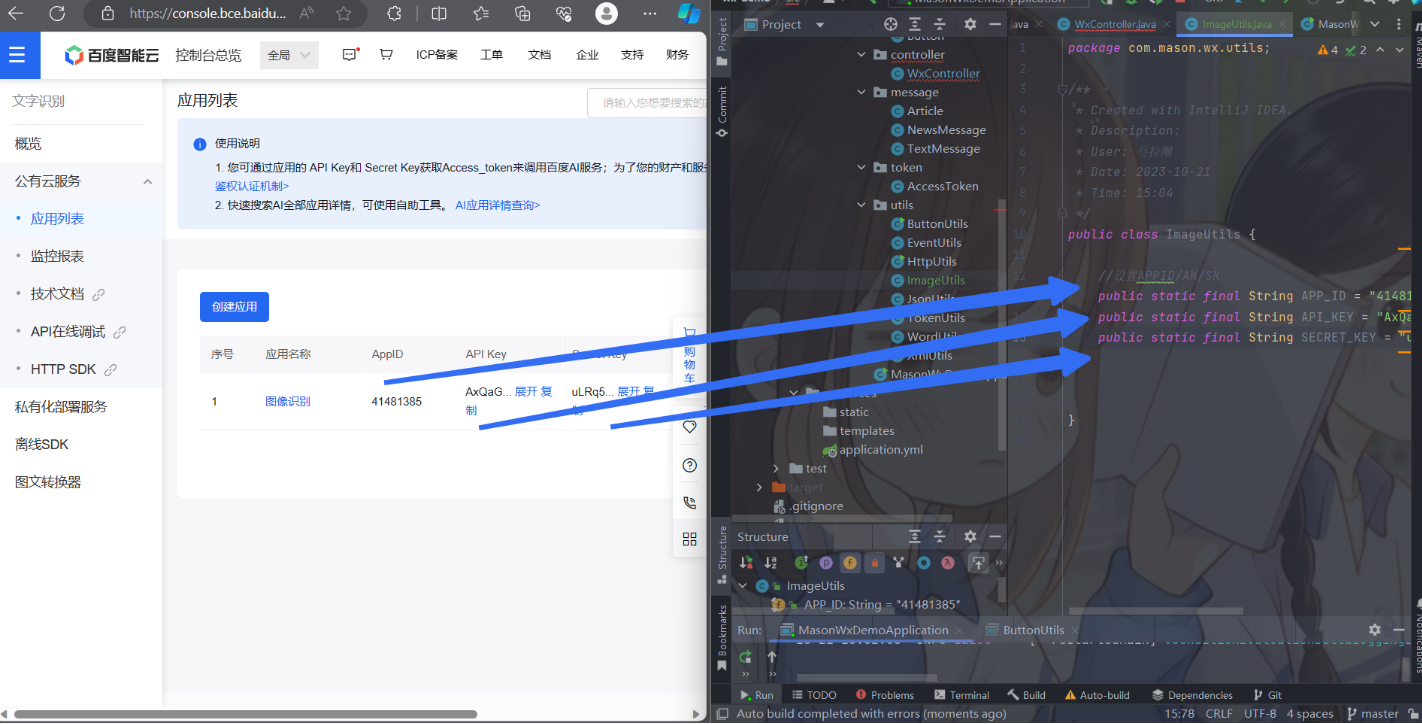This screenshot has height=724, width=1422.
Task: Open Edge Copilot icon
Action: (x=689, y=14)
